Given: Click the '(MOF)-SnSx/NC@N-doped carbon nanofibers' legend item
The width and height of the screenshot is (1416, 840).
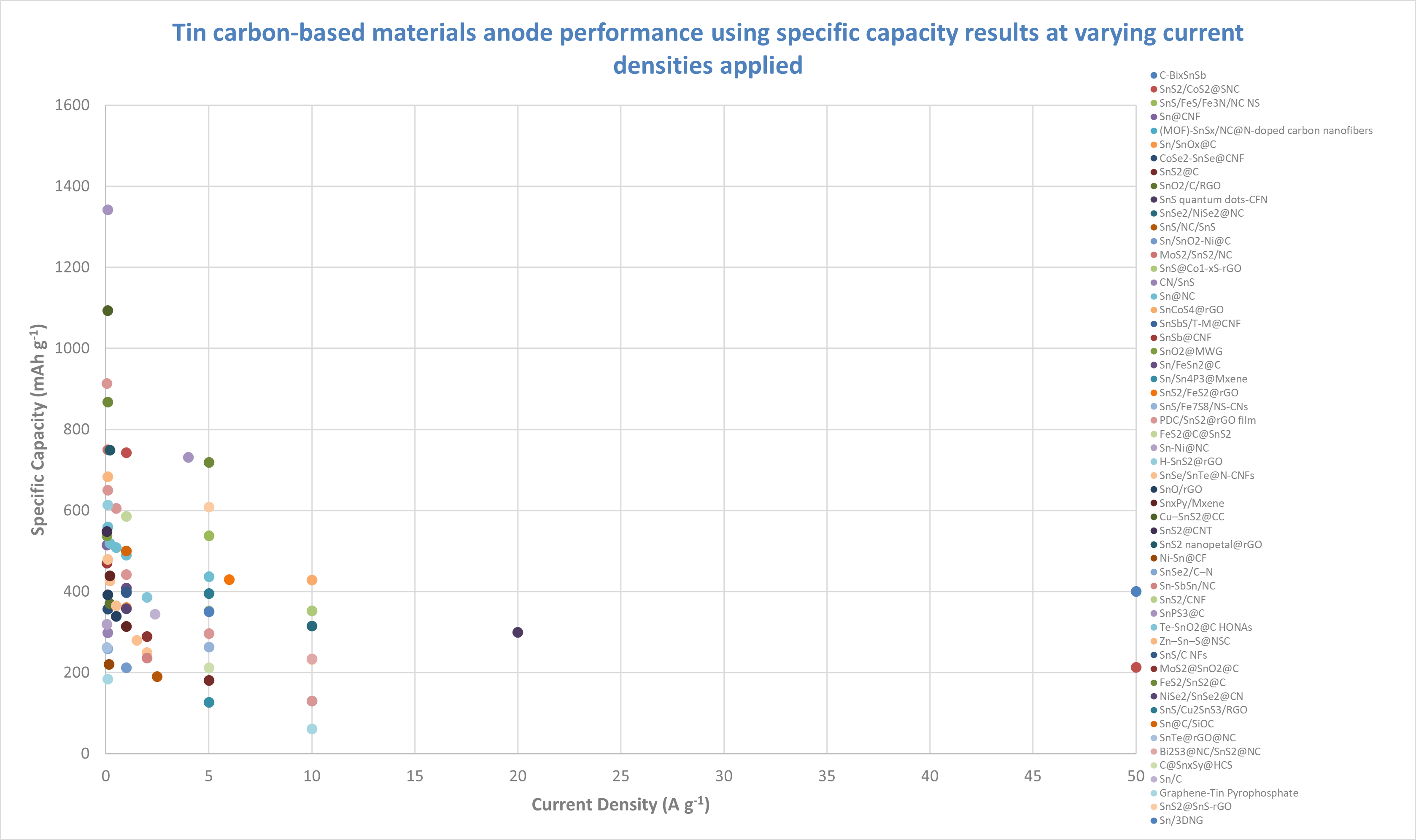Looking at the screenshot, I should click(1265, 131).
